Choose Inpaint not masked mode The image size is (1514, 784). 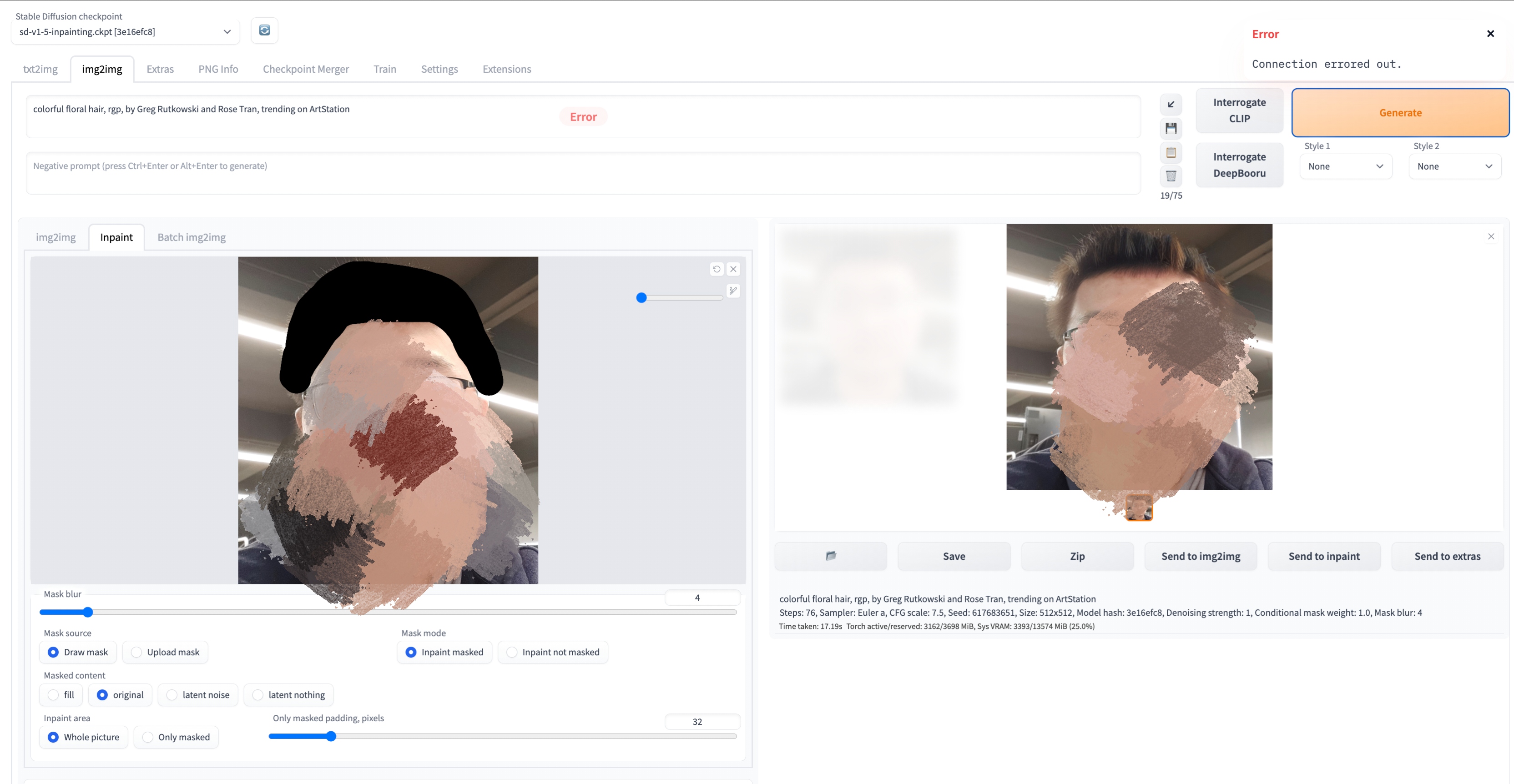(512, 652)
